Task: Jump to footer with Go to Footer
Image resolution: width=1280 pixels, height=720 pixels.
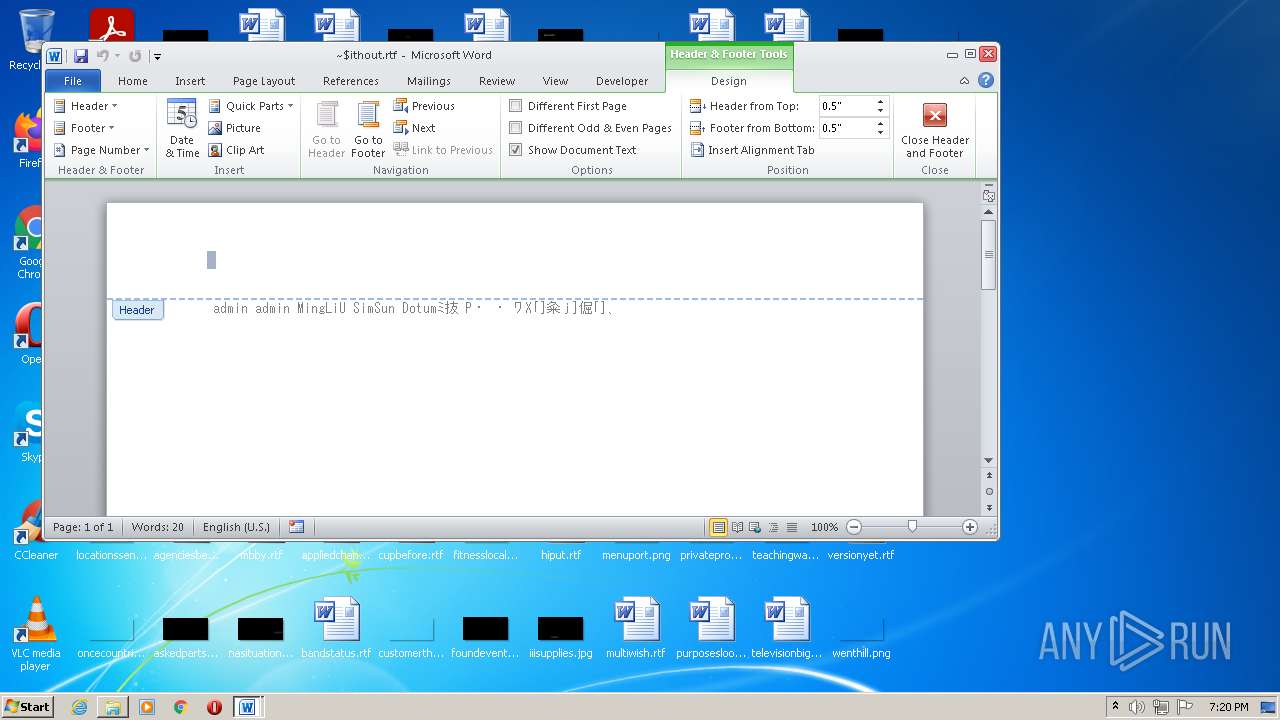Action: pos(368,128)
